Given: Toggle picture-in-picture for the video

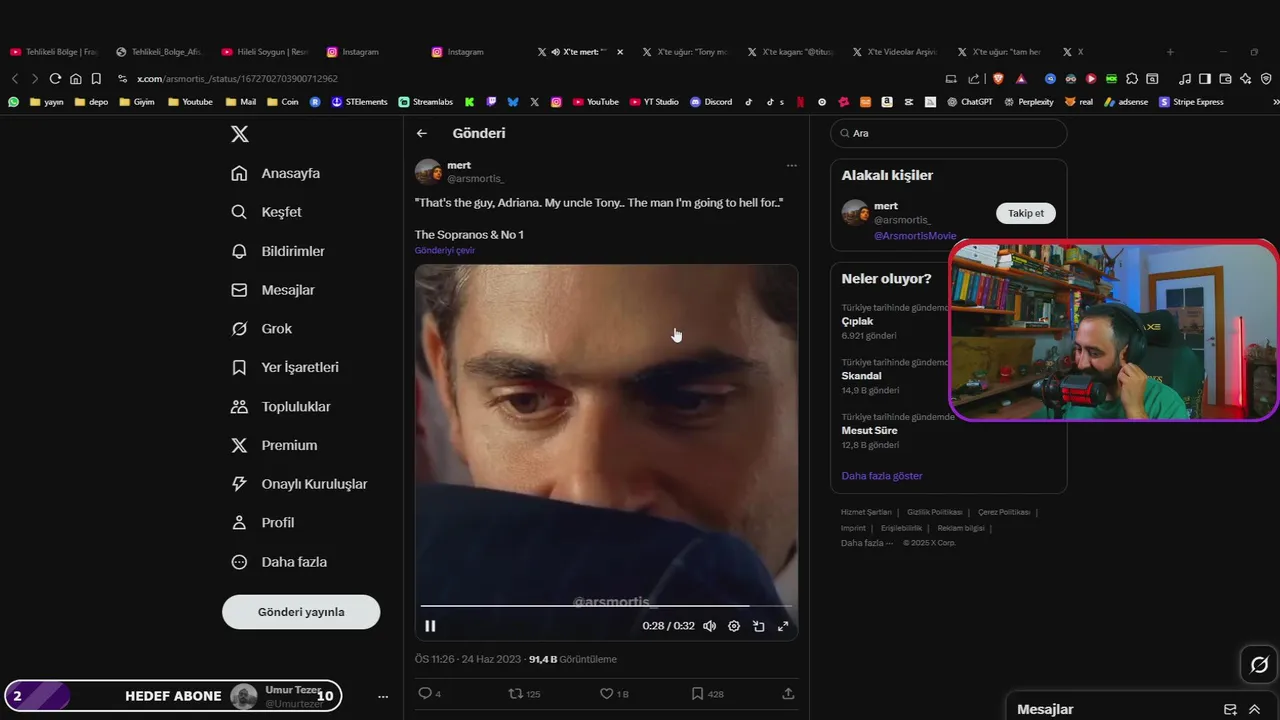Looking at the screenshot, I should (x=759, y=626).
